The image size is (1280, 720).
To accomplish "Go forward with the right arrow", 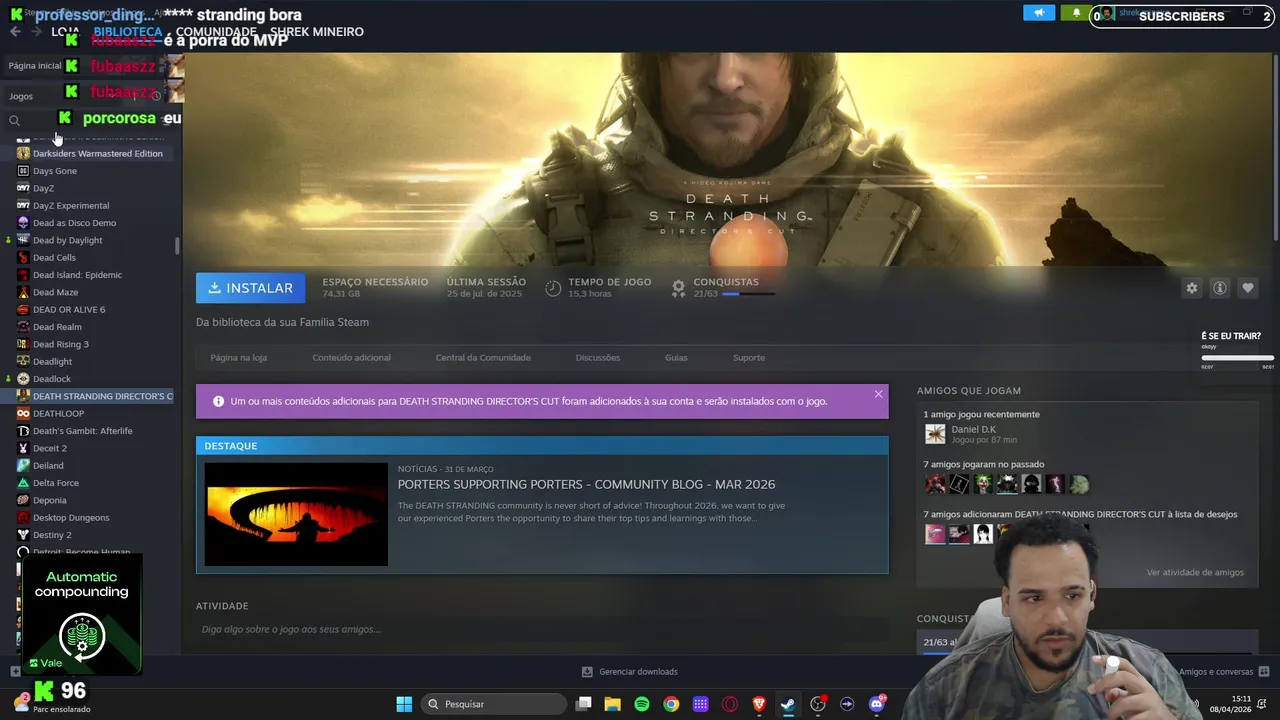I will 36,32.
